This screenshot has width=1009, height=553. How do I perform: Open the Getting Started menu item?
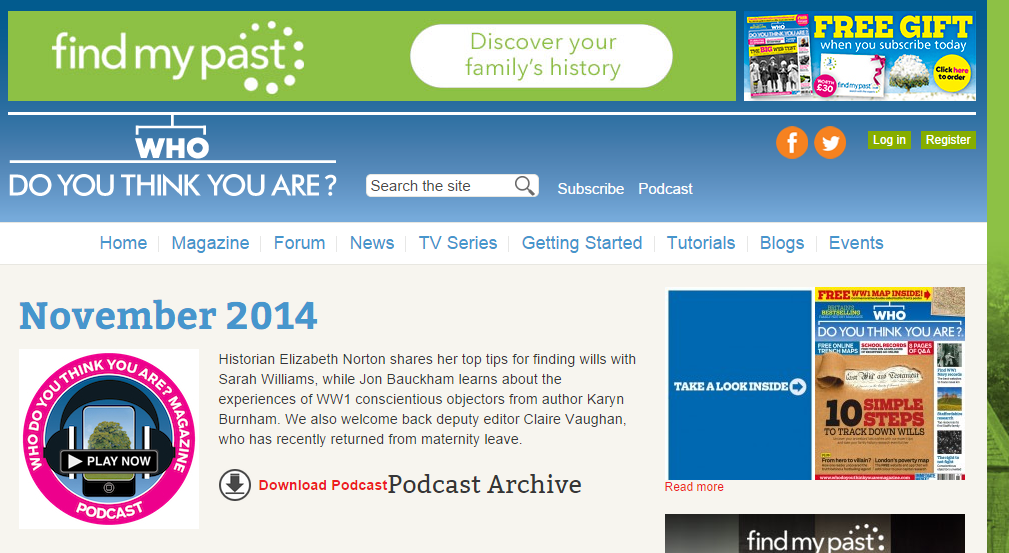(x=582, y=243)
